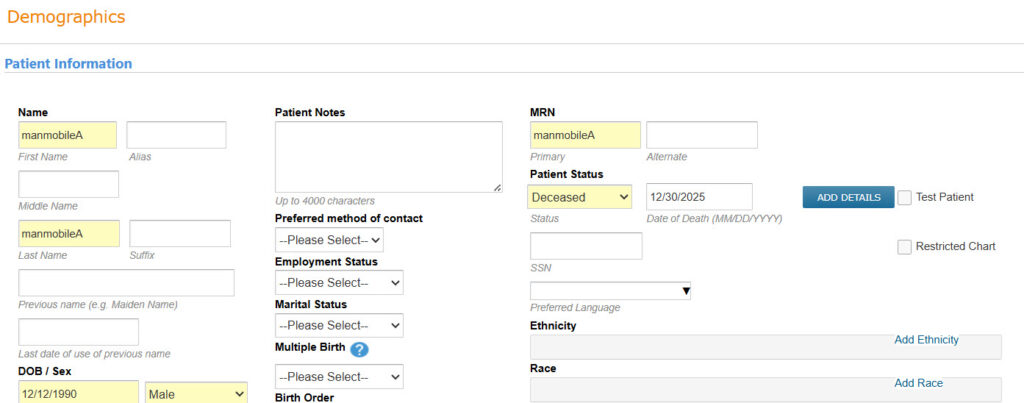
Task: Click the Middle Name input box
Action: point(68,184)
